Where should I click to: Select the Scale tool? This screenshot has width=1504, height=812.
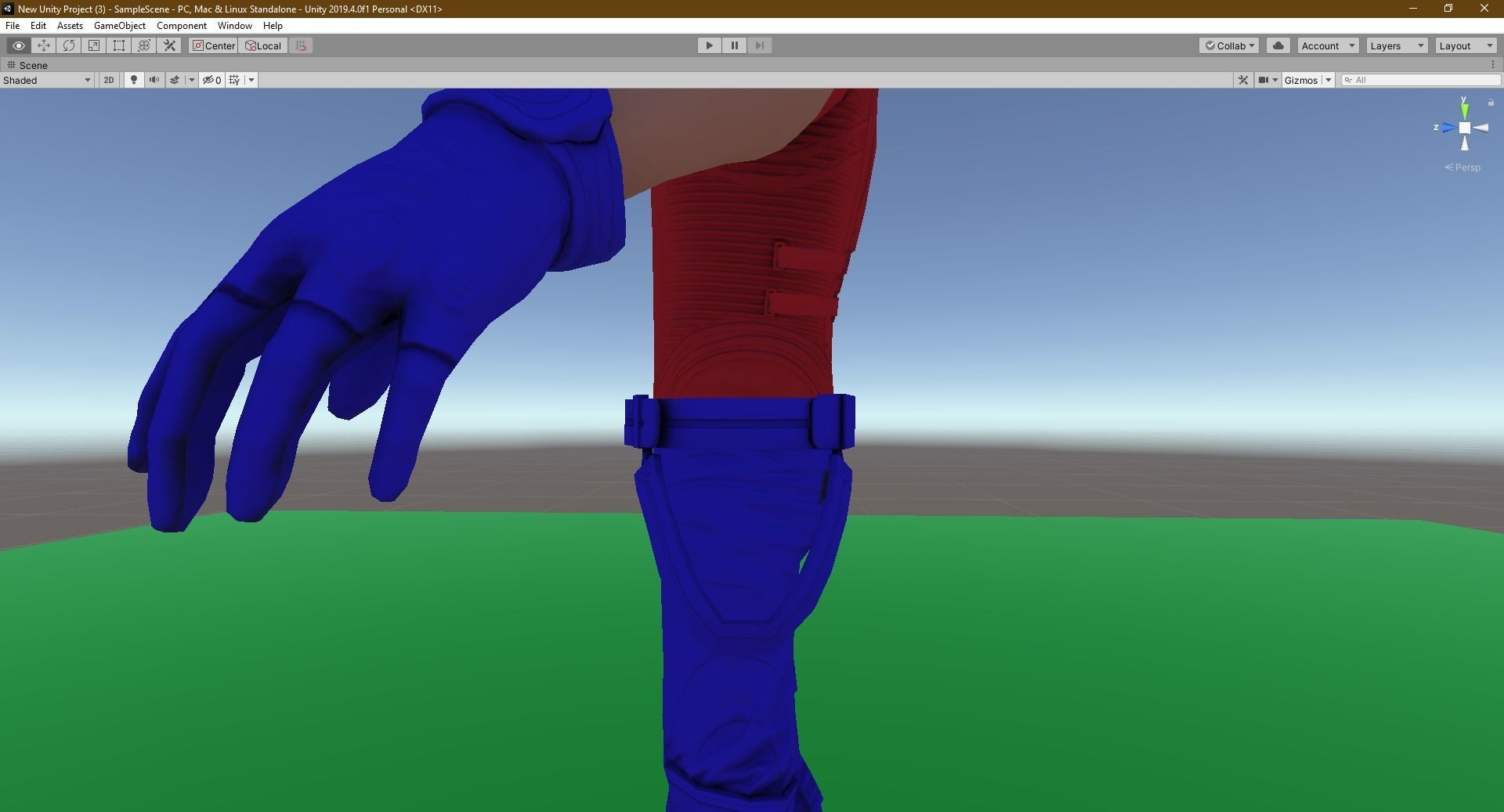point(94,45)
